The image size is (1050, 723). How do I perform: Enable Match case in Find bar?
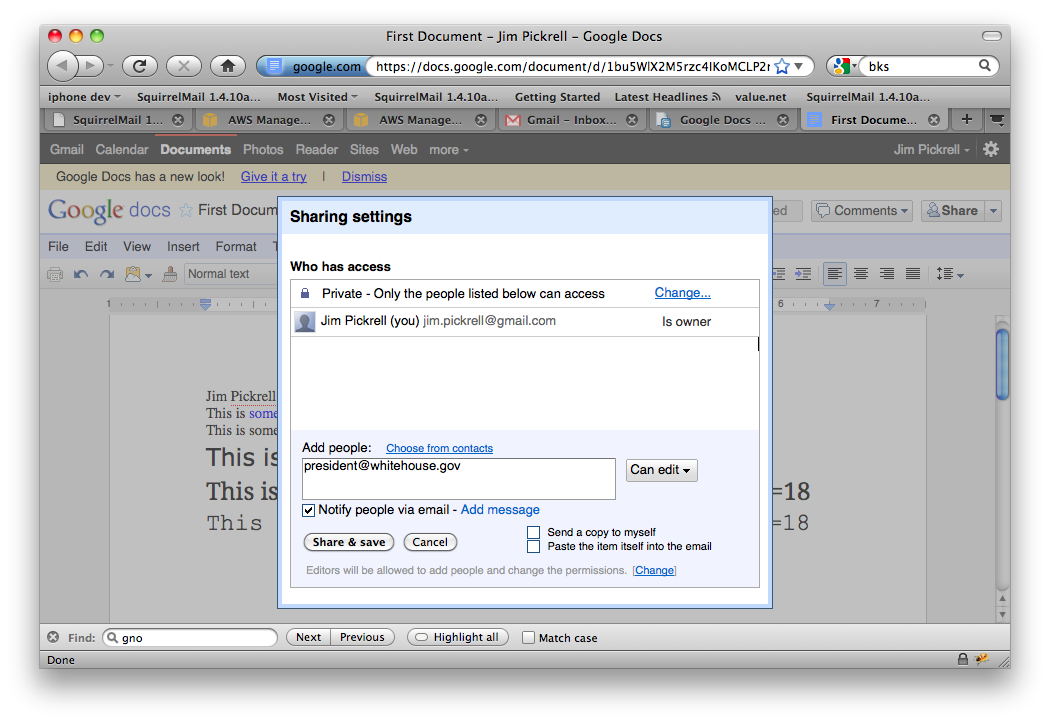[528, 637]
